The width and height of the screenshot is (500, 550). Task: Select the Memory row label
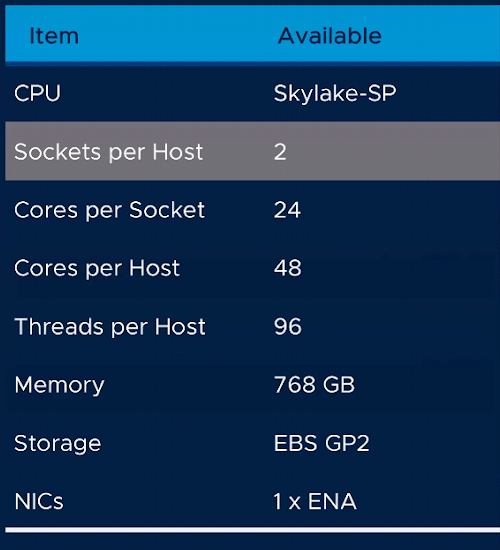tap(59, 385)
